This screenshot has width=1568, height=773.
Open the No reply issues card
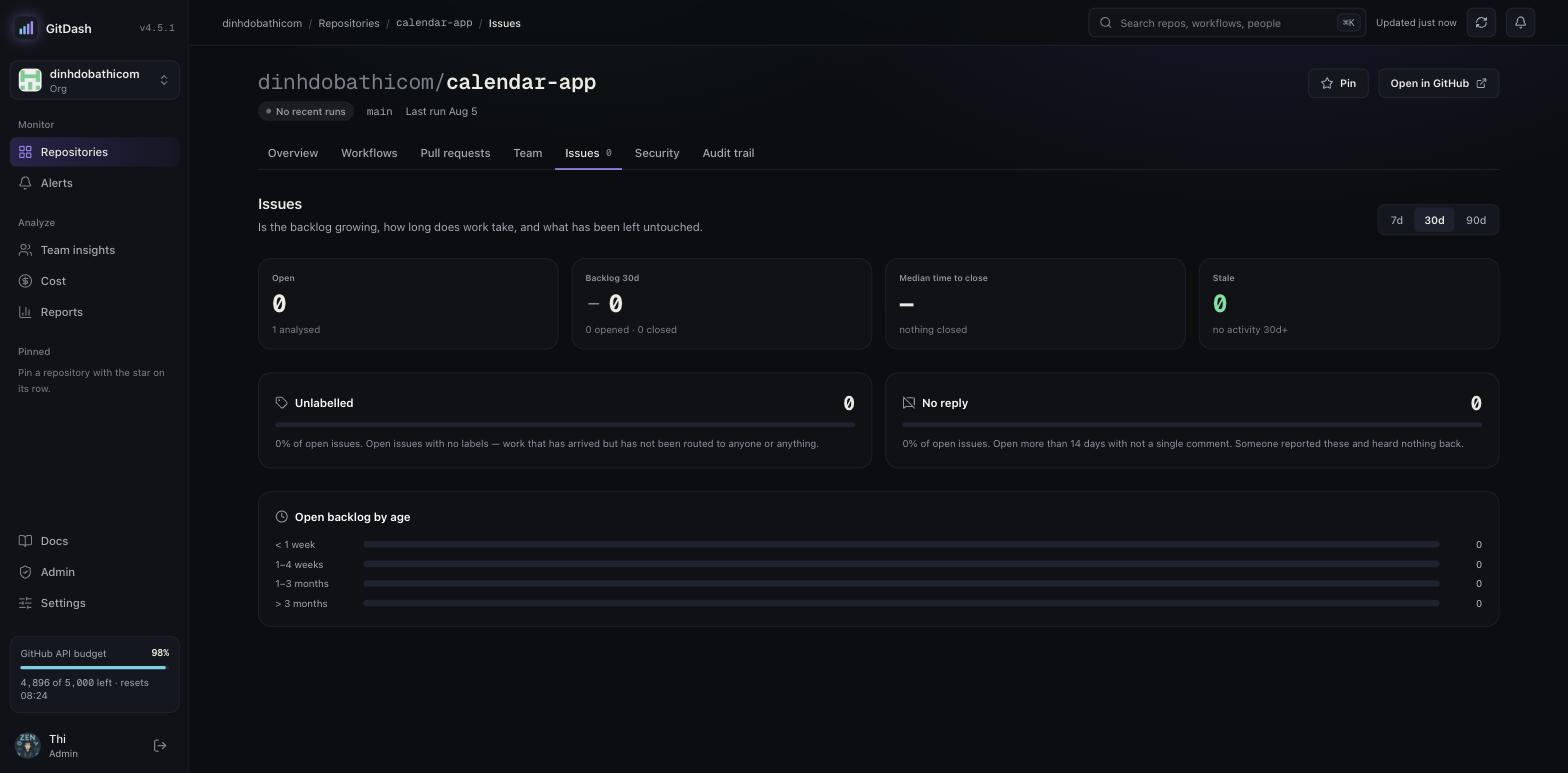tap(1192, 420)
